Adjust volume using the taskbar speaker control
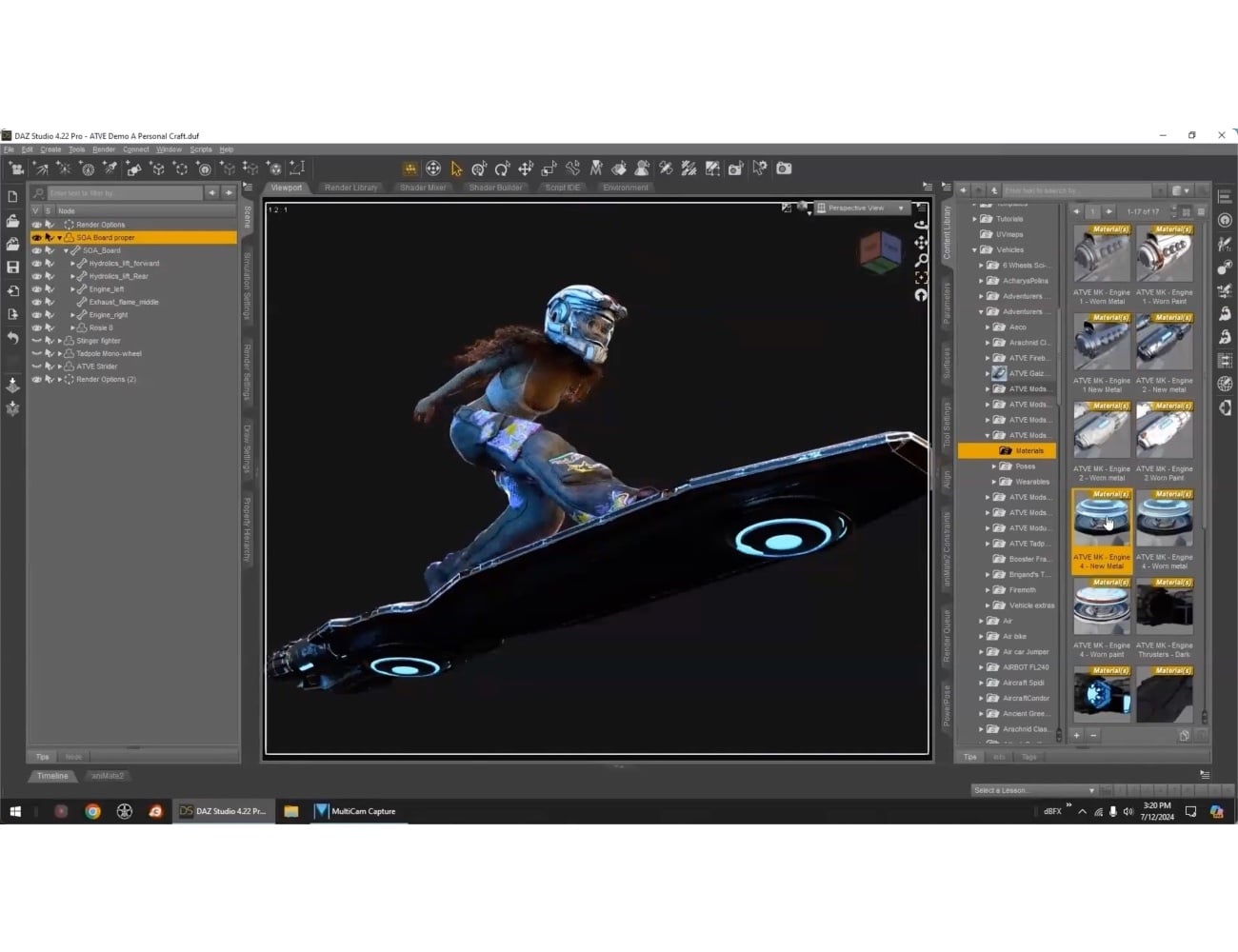Viewport: 1238px width, 952px height. click(1128, 811)
